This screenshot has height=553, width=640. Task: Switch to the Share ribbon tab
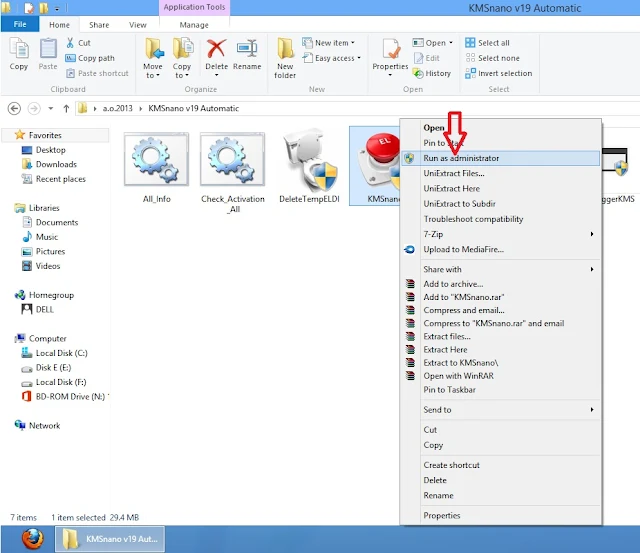[x=99, y=25]
